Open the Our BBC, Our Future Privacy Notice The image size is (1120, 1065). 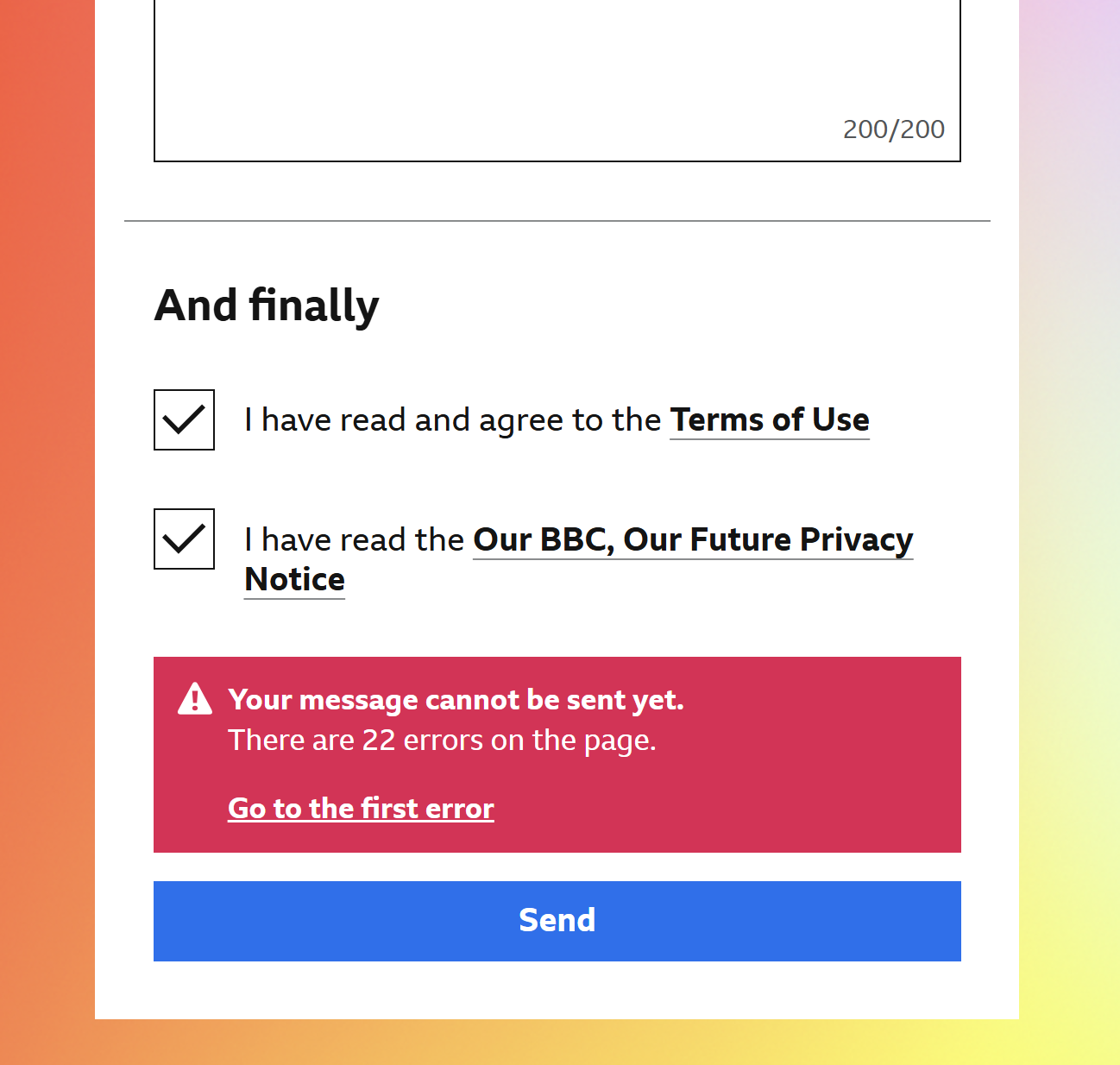tap(692, 539)
